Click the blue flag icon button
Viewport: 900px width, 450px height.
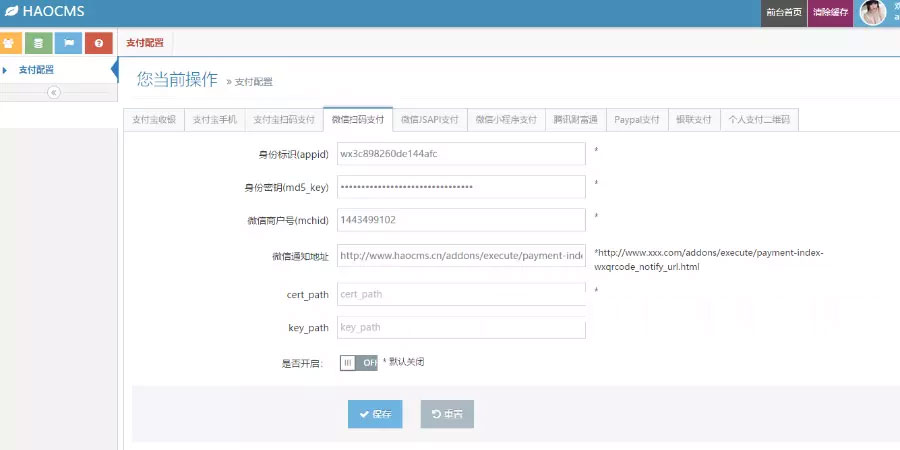click(x=68, y=43)
